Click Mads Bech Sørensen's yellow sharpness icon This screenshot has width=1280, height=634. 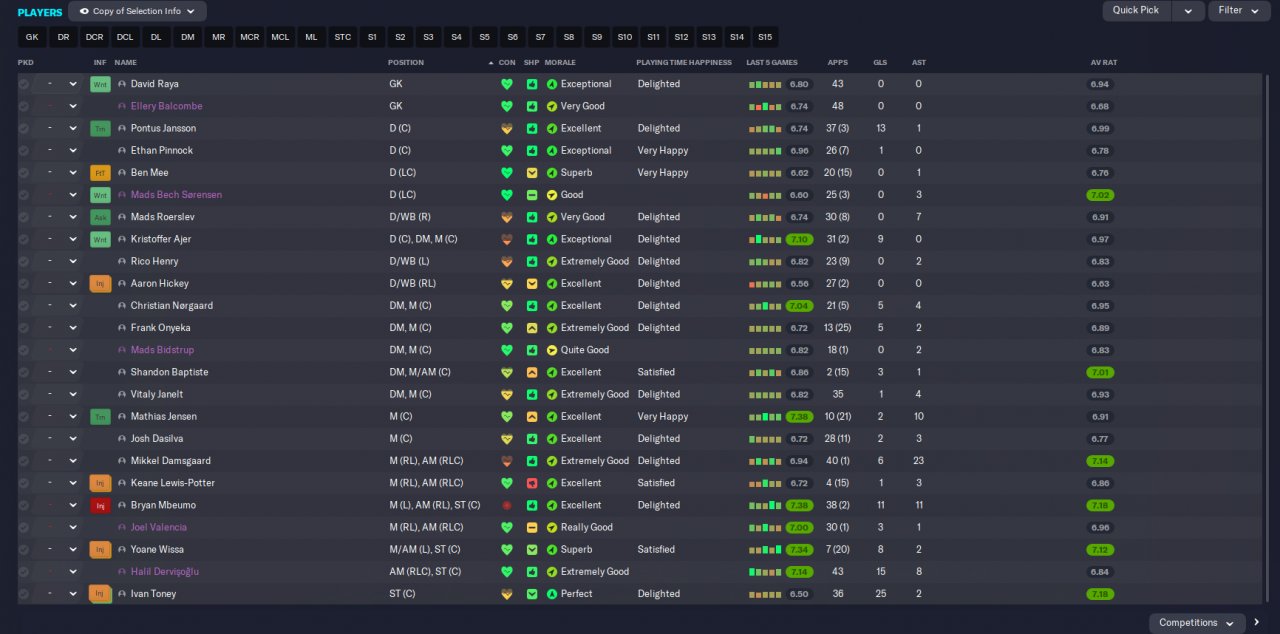coord(532,195)
